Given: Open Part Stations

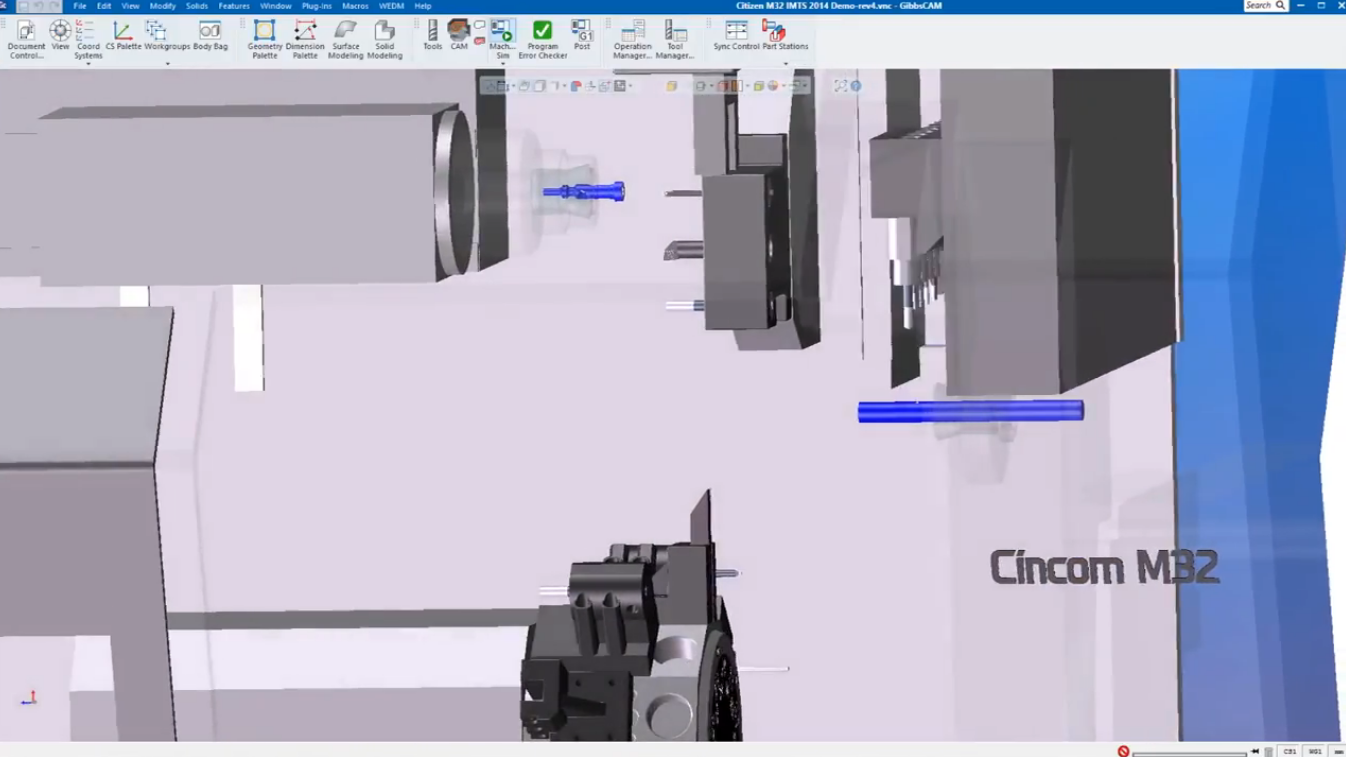Looking at the screenshot, I should 785,35.
